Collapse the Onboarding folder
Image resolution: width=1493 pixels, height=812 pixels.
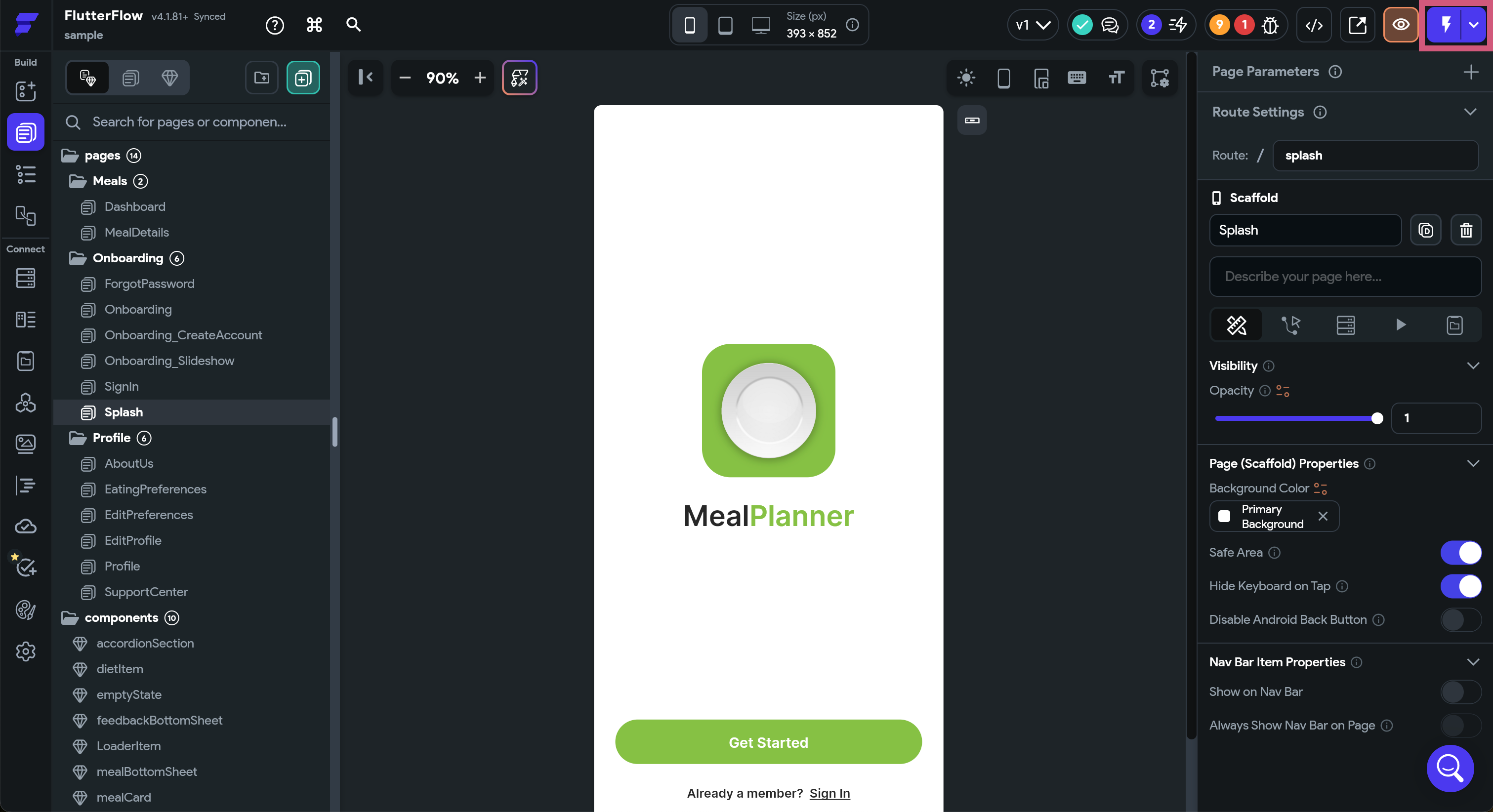pyautogui.click(x=78, y=258)
